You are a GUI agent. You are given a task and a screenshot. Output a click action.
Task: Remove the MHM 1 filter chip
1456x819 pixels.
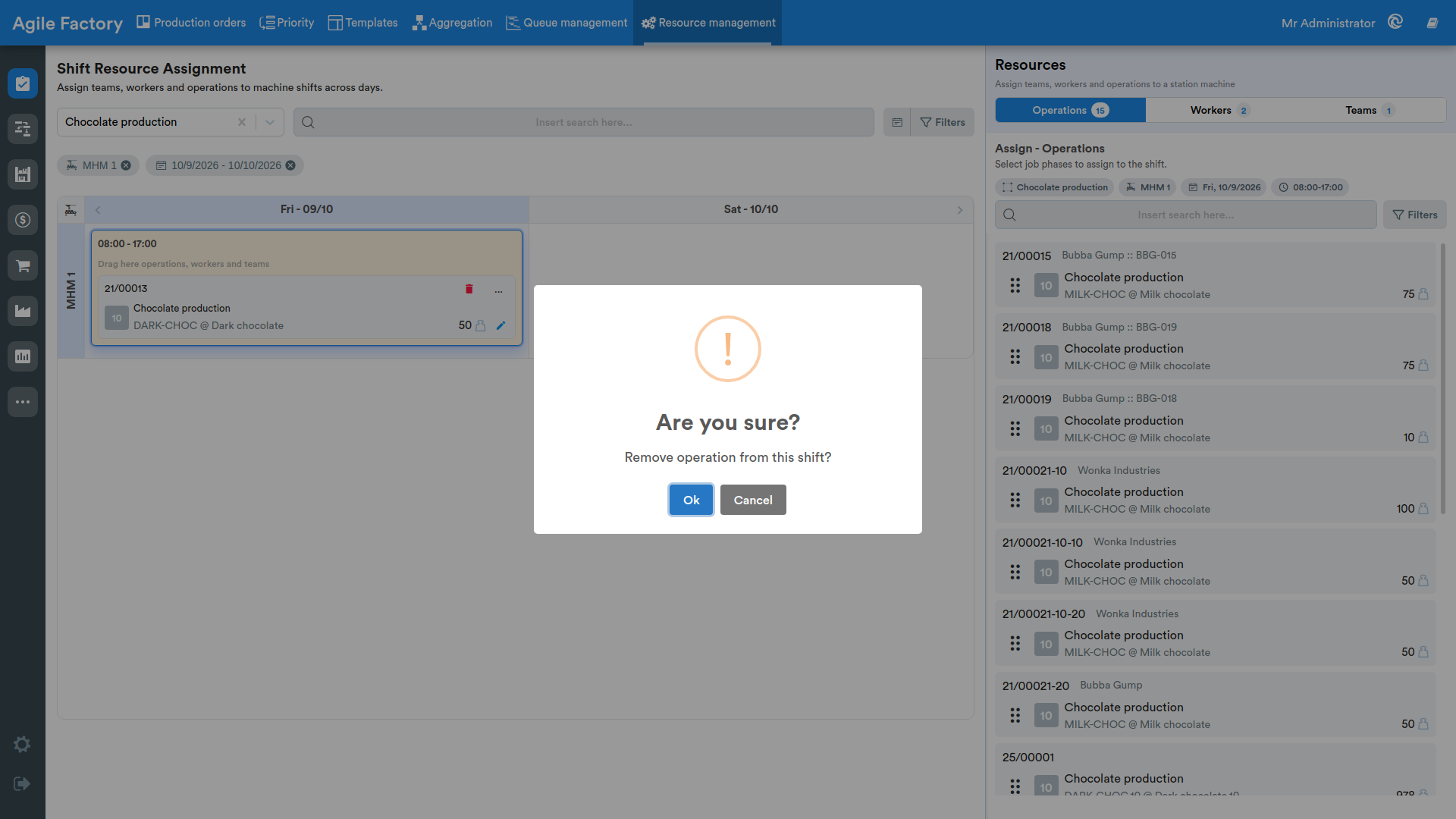click(126, 165)
